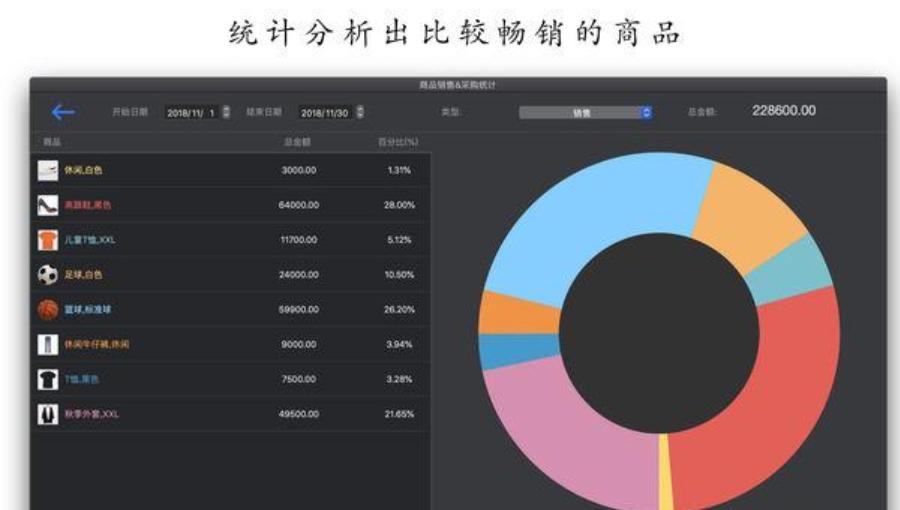Click the percentage 3.94%
This screenshot has width=900, height=510.
[399, 344]
